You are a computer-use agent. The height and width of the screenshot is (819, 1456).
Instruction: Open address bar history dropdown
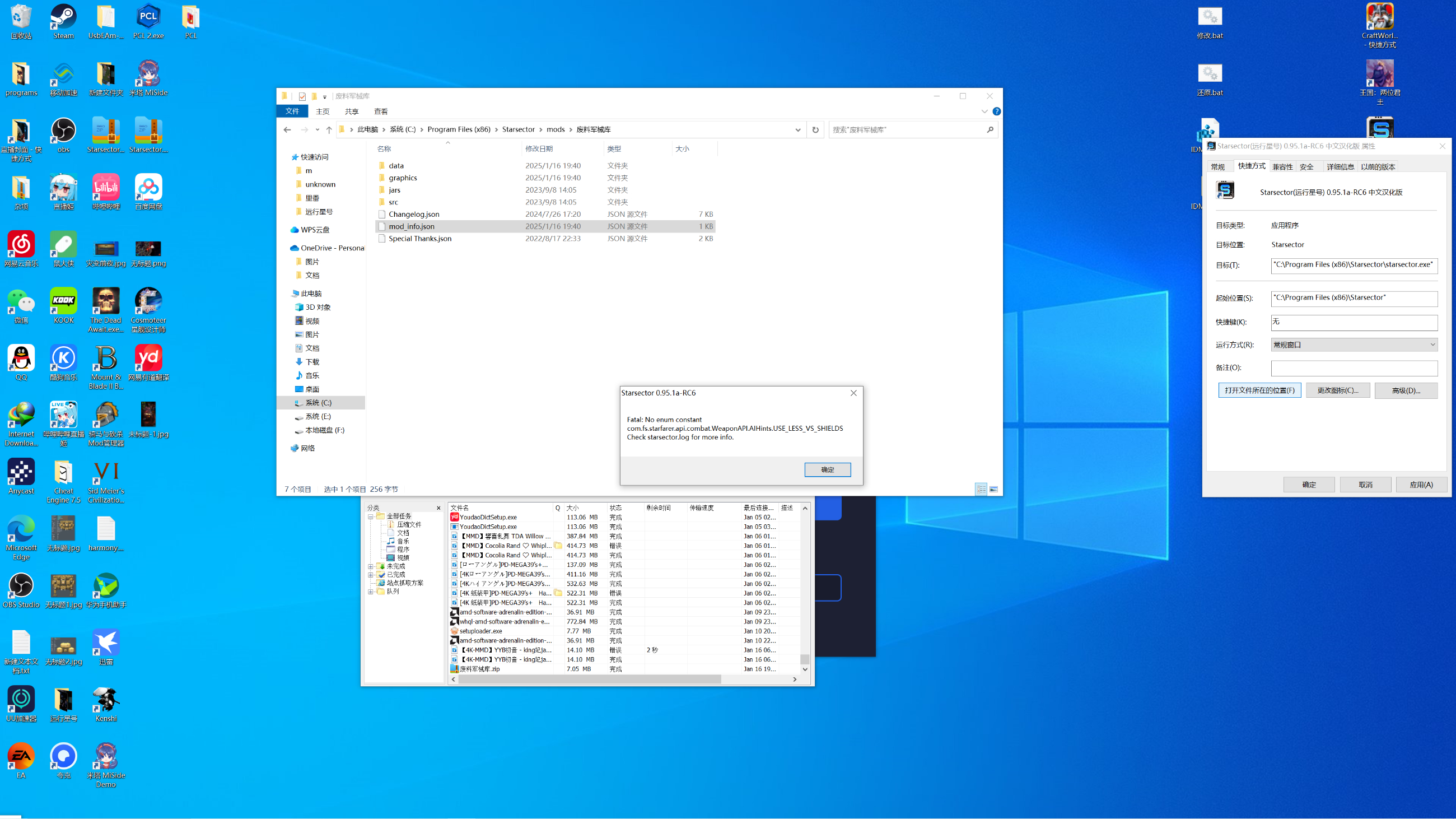797,130
